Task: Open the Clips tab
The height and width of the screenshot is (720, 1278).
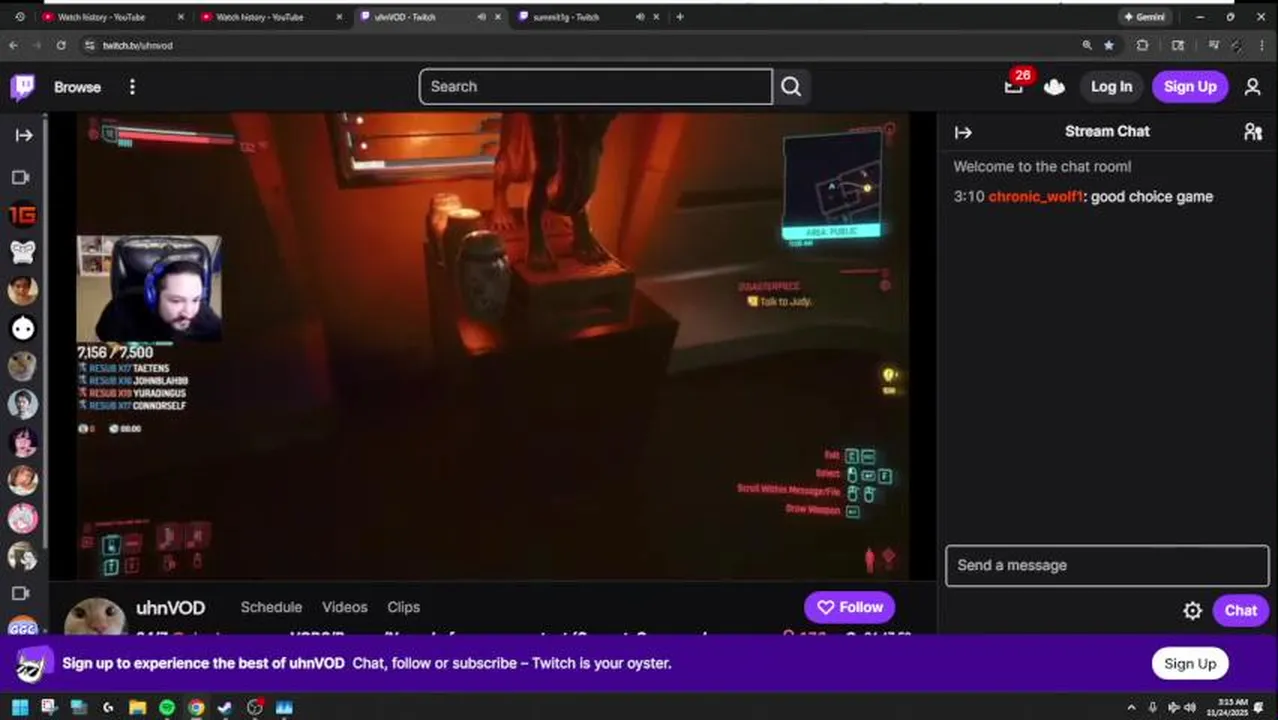Action: pos(404,607)
